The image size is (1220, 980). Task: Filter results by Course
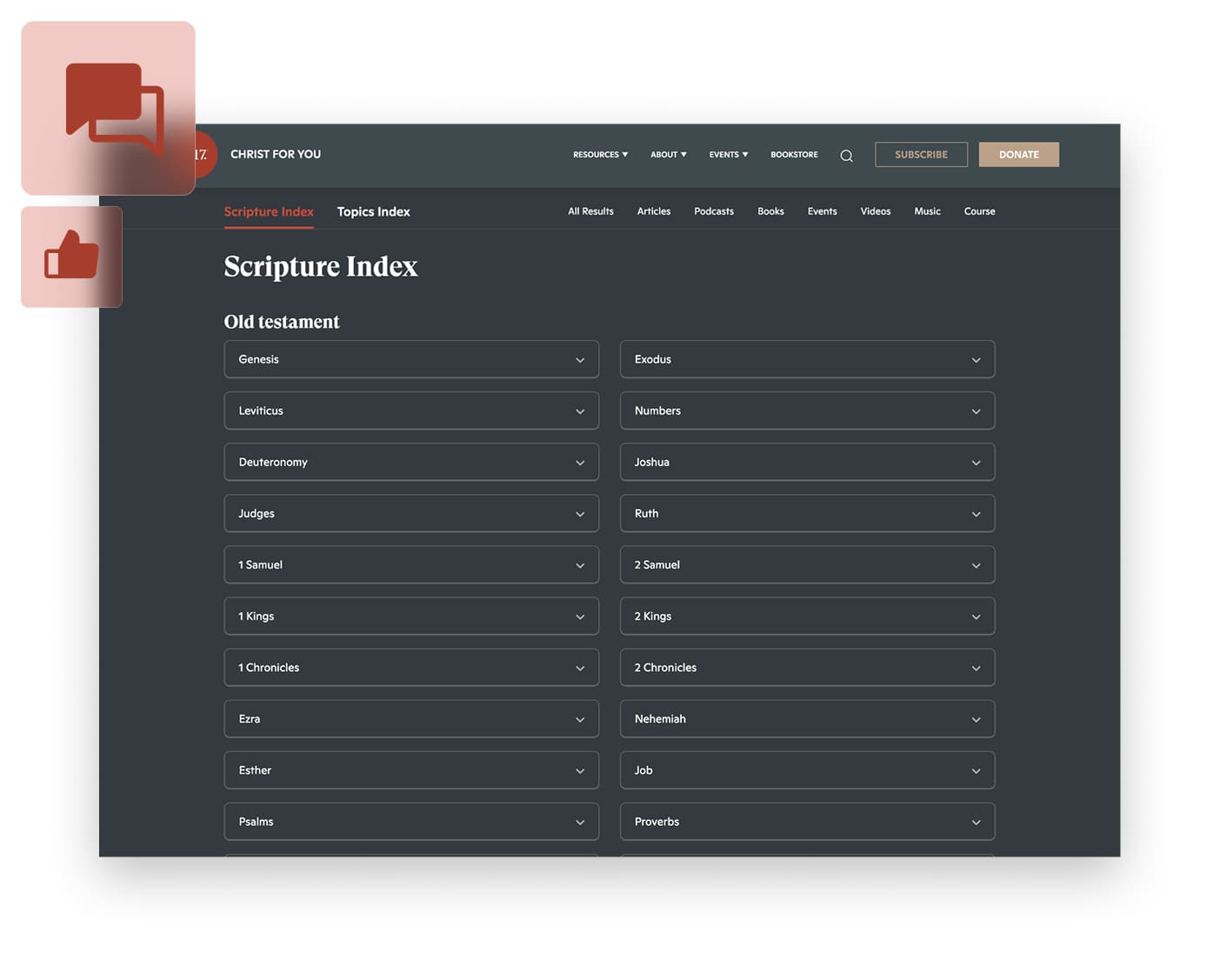[979, 211]
